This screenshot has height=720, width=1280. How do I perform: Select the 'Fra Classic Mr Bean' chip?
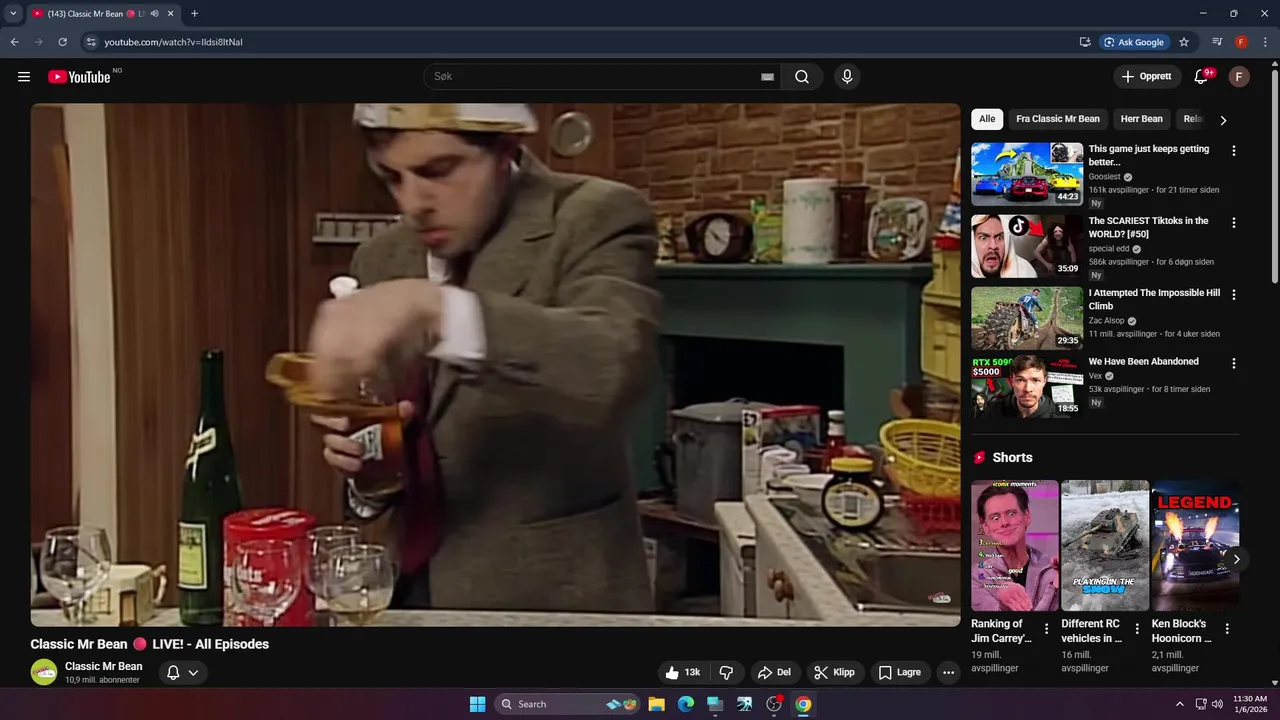point(1058,119)
